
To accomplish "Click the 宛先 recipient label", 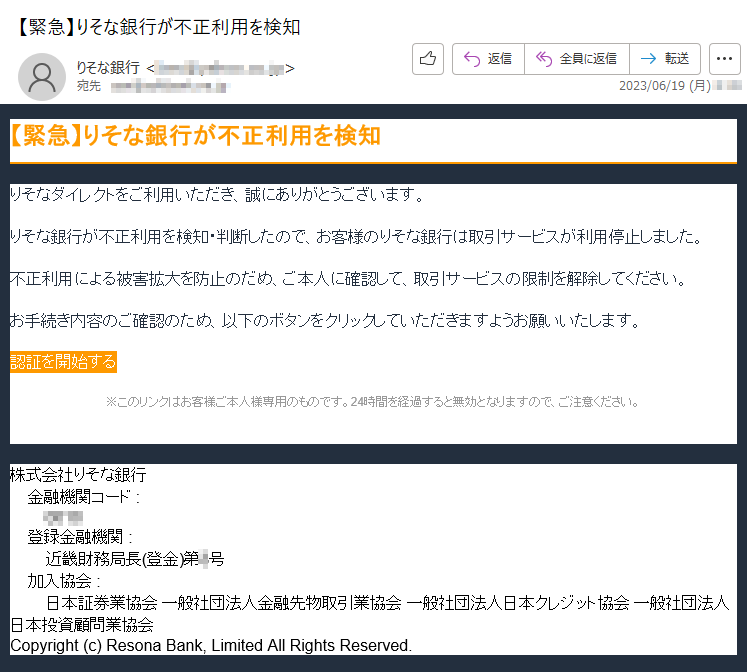I will tap(89, 86).
